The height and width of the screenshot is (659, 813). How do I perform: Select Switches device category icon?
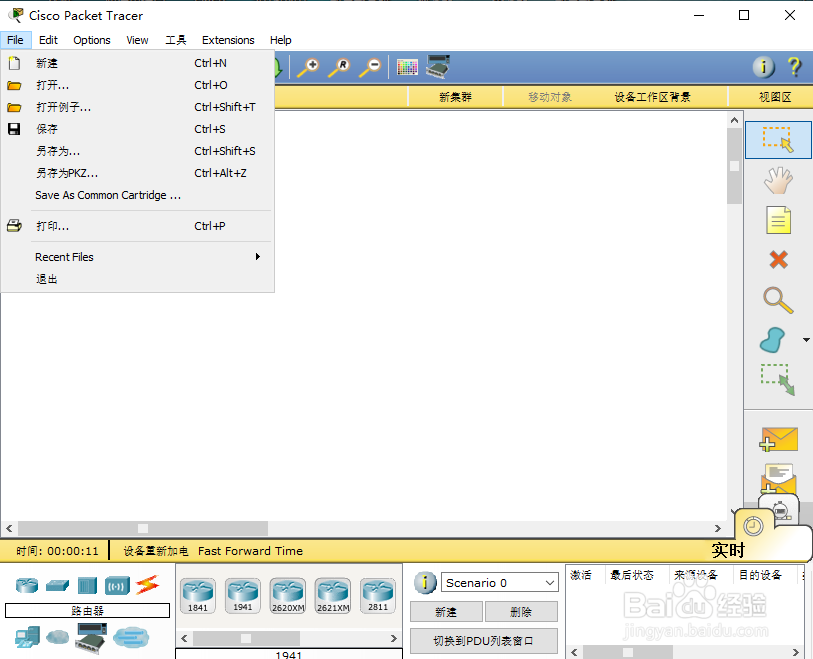(57, 585)
